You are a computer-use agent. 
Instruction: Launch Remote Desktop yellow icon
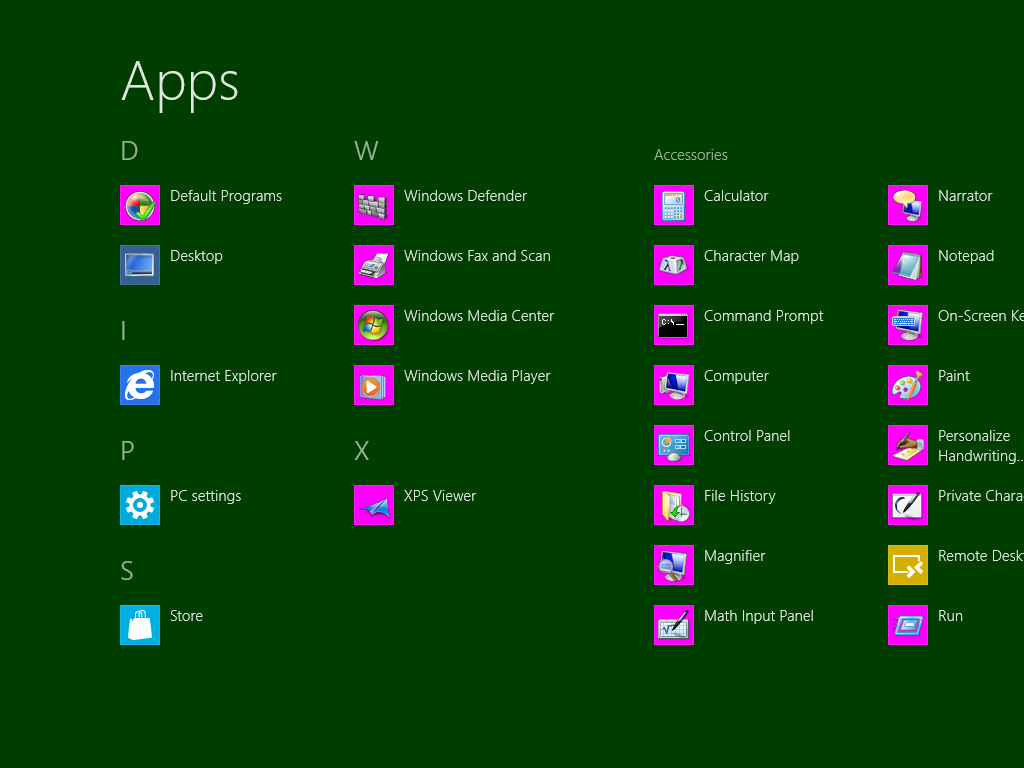(x=908, y=565)
